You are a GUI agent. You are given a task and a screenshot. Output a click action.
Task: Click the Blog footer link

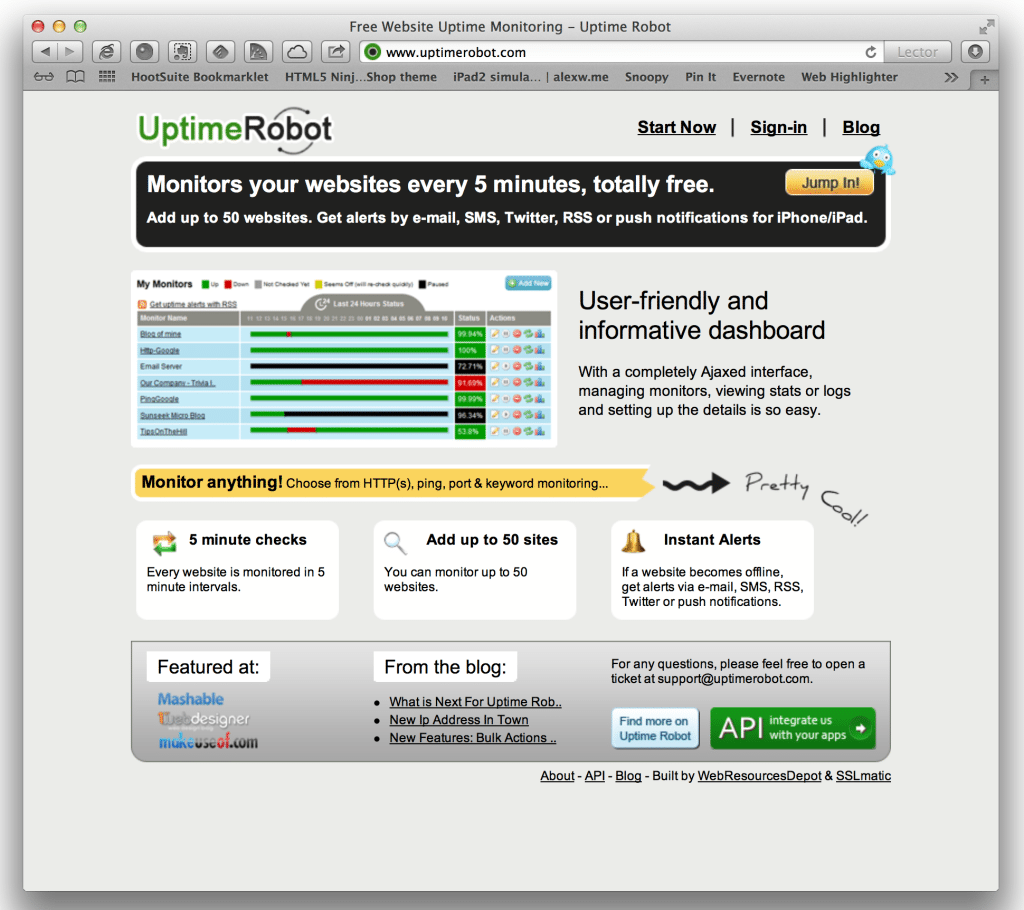628,775
